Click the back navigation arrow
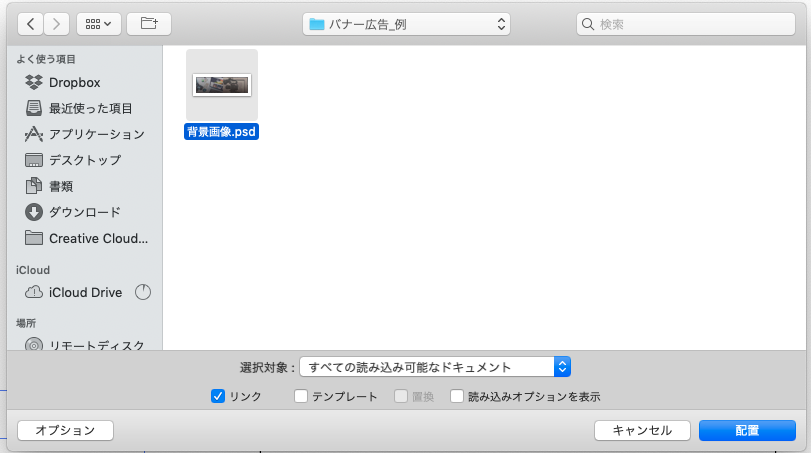811x453 pixels. coord(30,22)
